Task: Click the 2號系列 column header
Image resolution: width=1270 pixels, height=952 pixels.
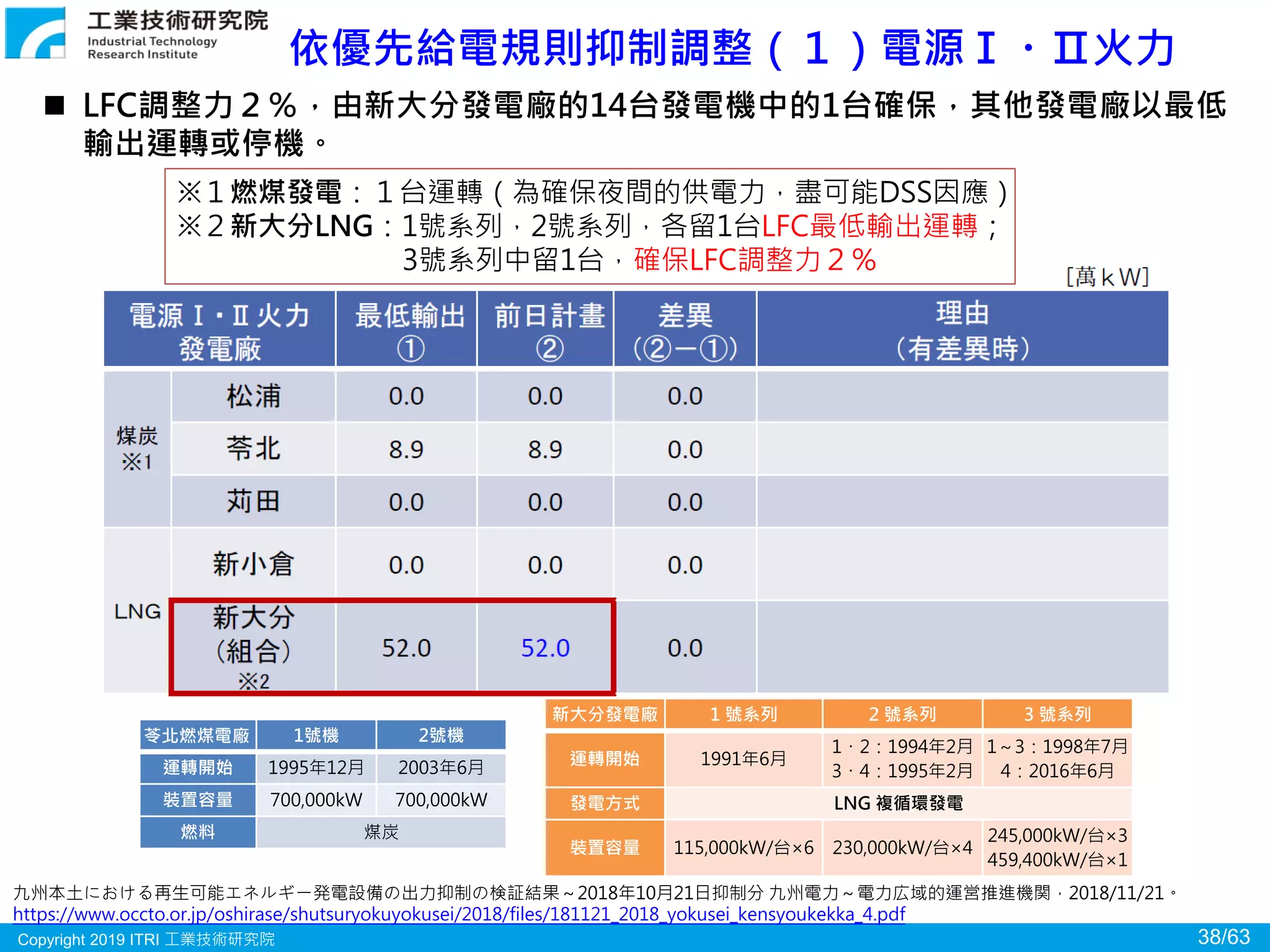Action: (902, 714)
